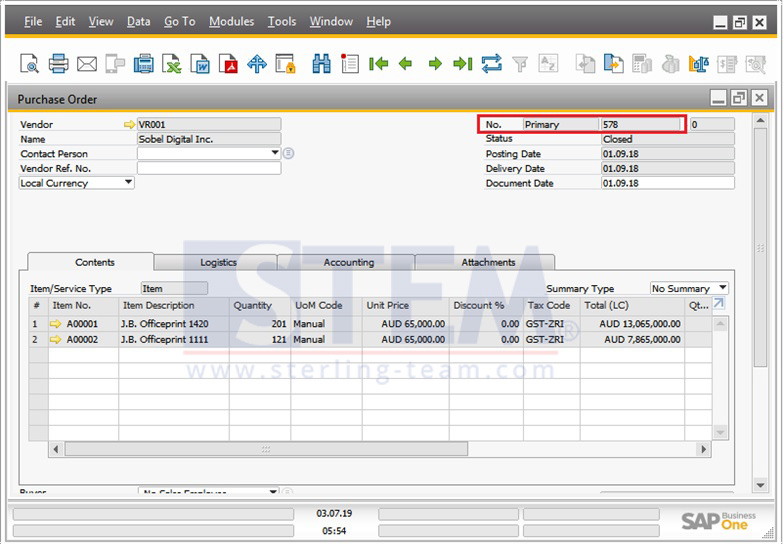Image resolution: width=783 pixels, height=544 pixels.
Task: Go to Last Data Record icon
Action: 463,64
